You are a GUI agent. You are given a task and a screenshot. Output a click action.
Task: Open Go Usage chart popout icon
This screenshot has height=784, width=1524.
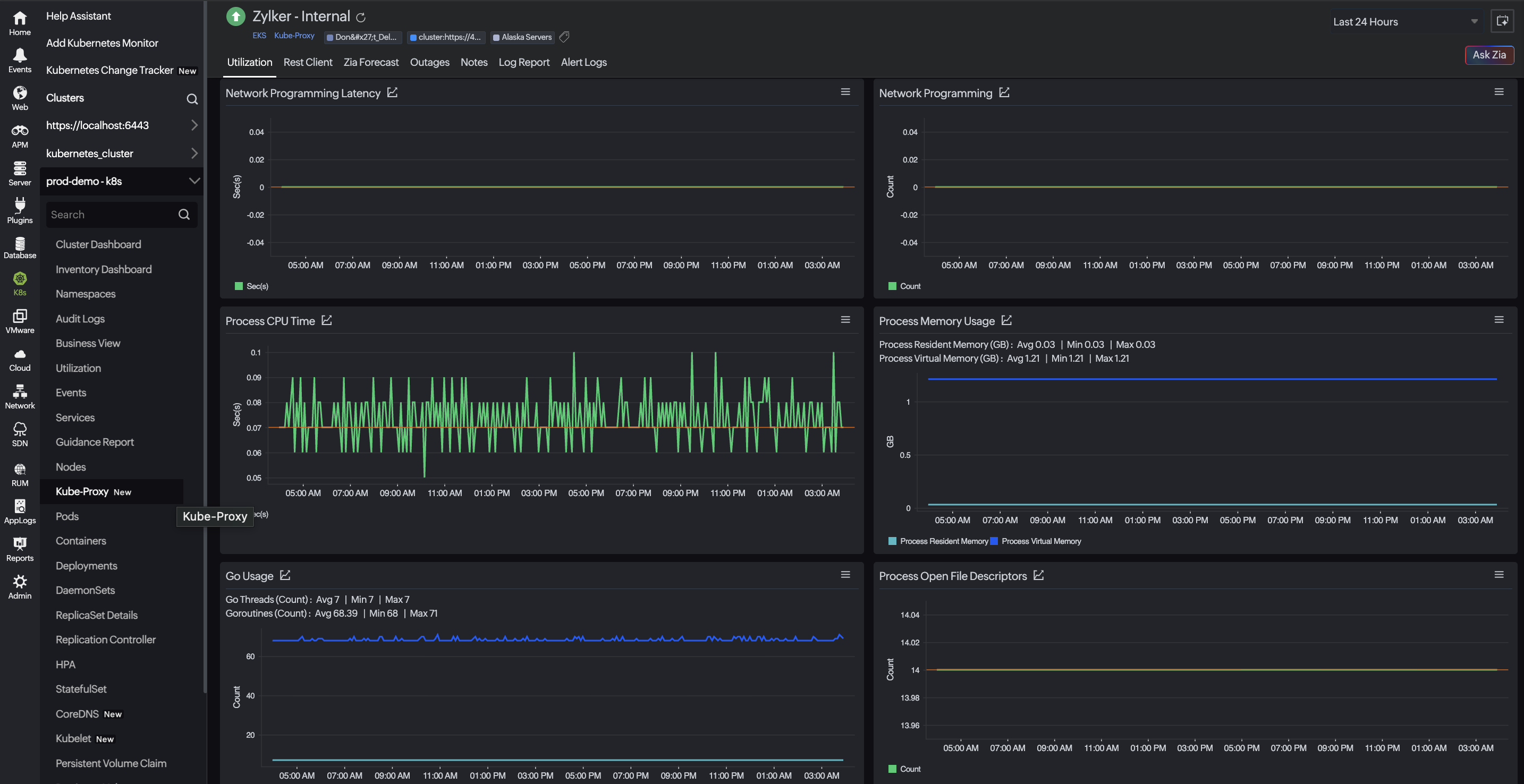(285, 575)
